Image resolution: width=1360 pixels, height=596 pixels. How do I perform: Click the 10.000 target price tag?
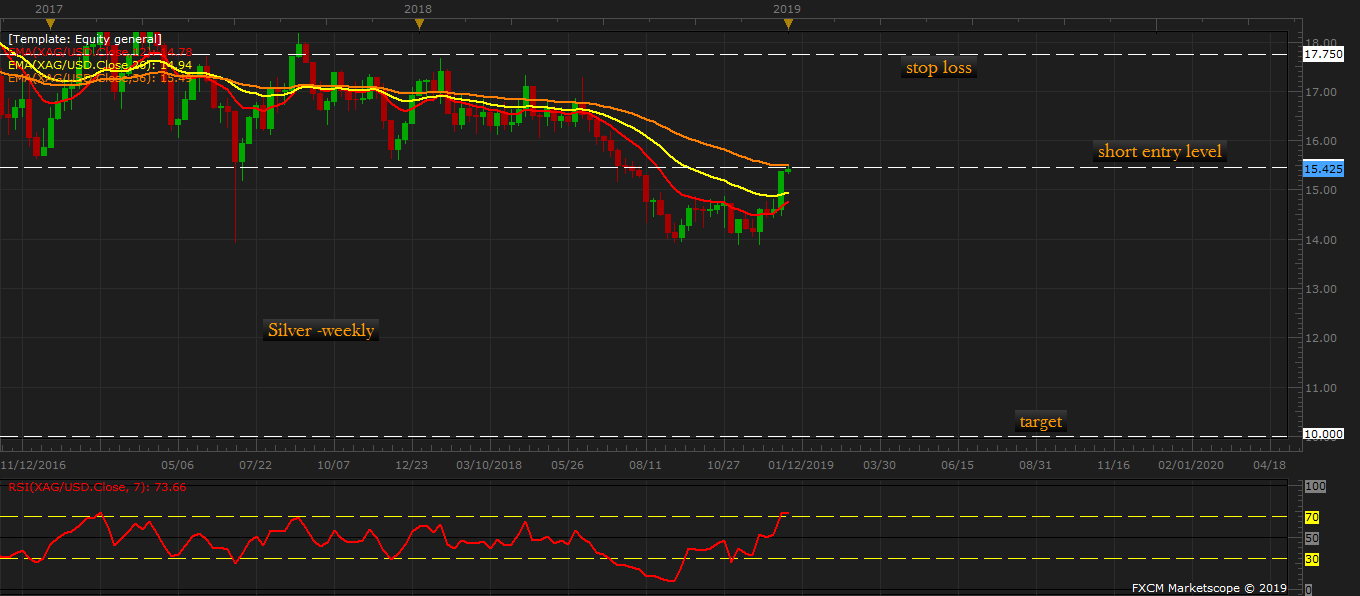pos(1323,434)
